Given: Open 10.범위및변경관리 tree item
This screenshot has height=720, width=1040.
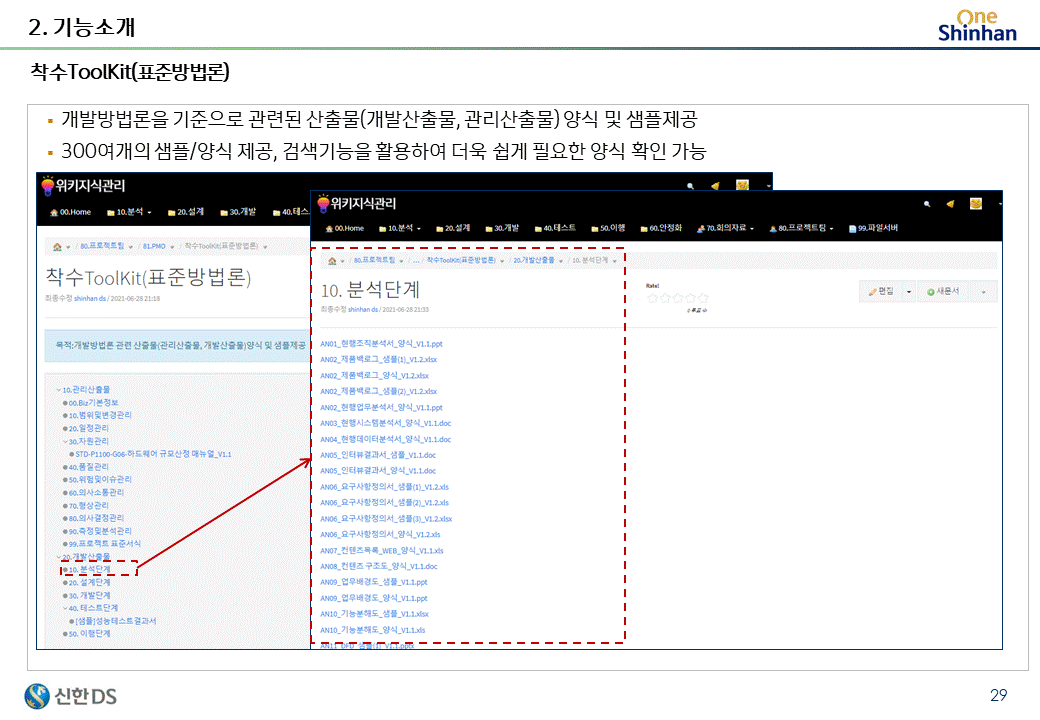Looking at the screenshot, I should [100, 416].
